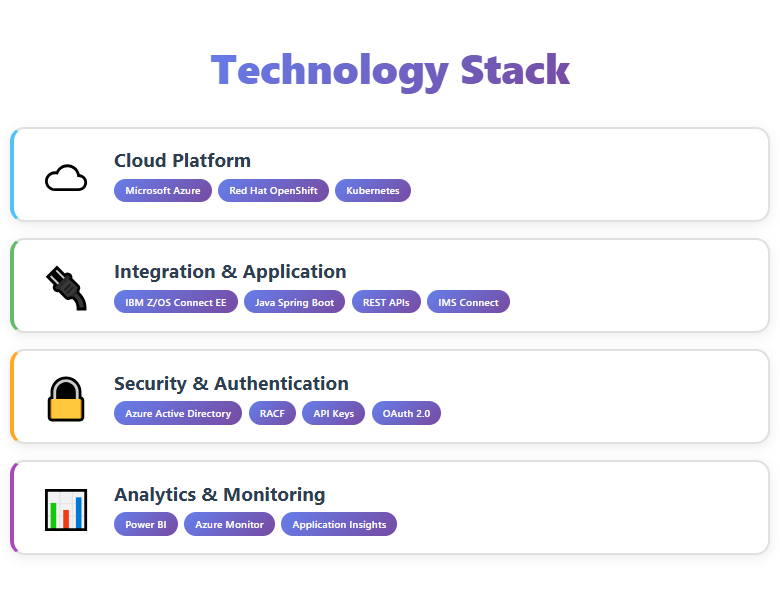
Task: Click the Power BI tag
Action: click(x=146, y=524)
